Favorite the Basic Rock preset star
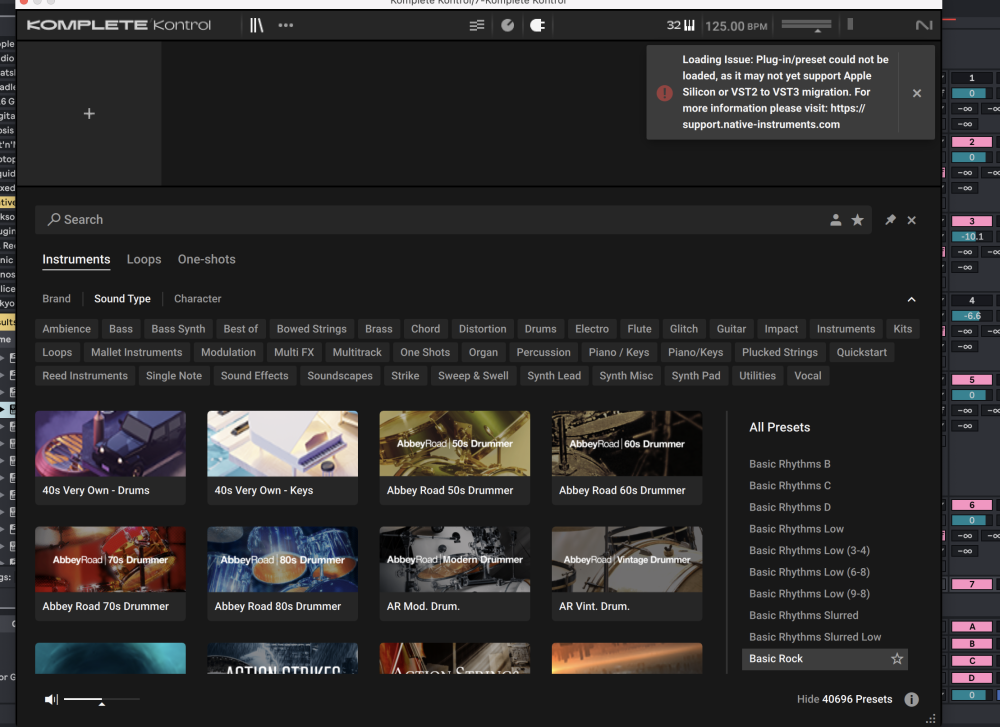 coord(897,659)
